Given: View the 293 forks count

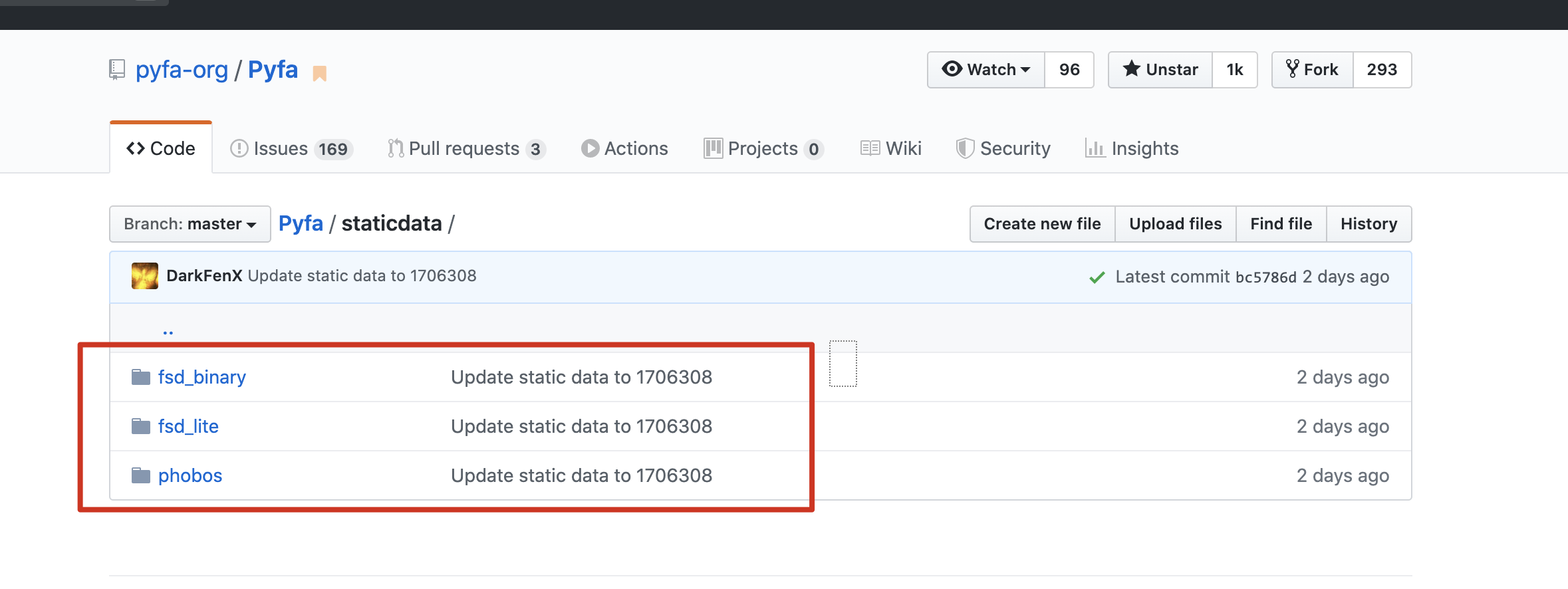Looking at the screenshot, I should 1382,70.
